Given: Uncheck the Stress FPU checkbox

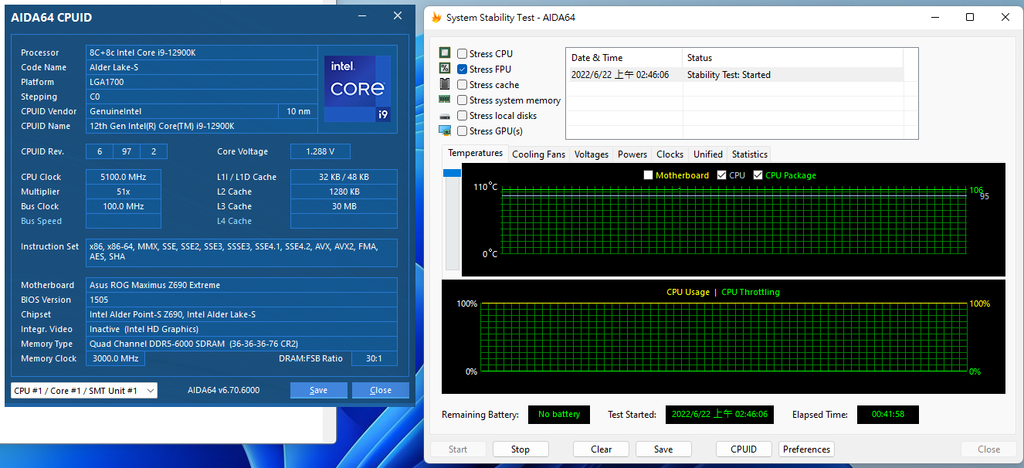Looking at the screenshot, I should [x=462, y=69].
